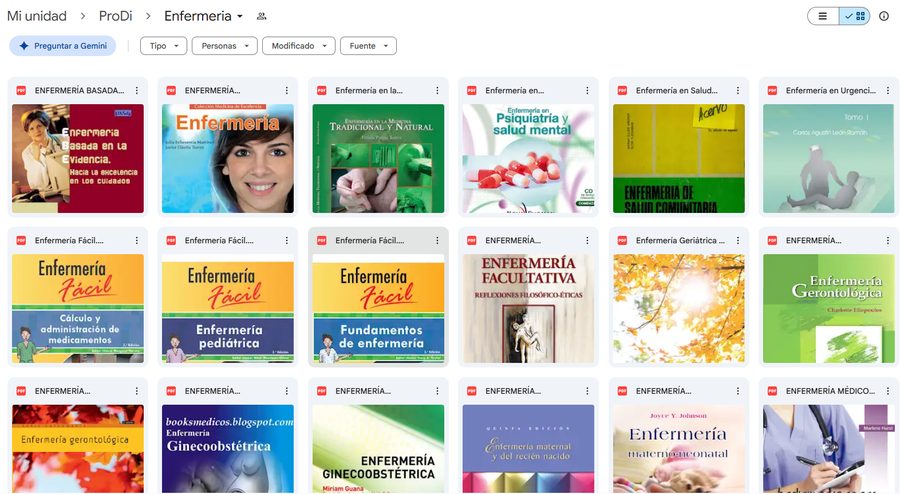Open the Tomo I urgencias cover thumbnail

[x=829, y=158]
